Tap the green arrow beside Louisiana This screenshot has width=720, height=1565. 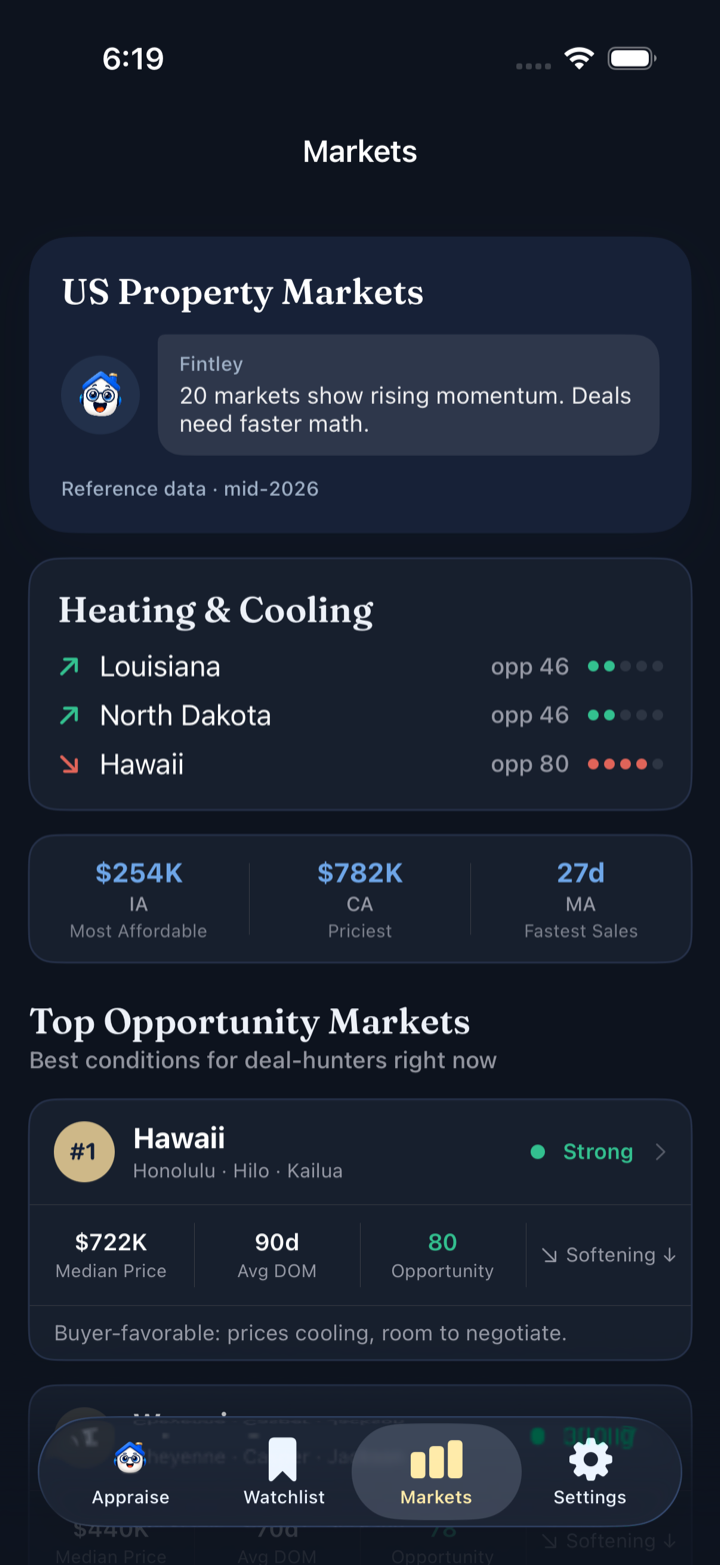(69, 666)
